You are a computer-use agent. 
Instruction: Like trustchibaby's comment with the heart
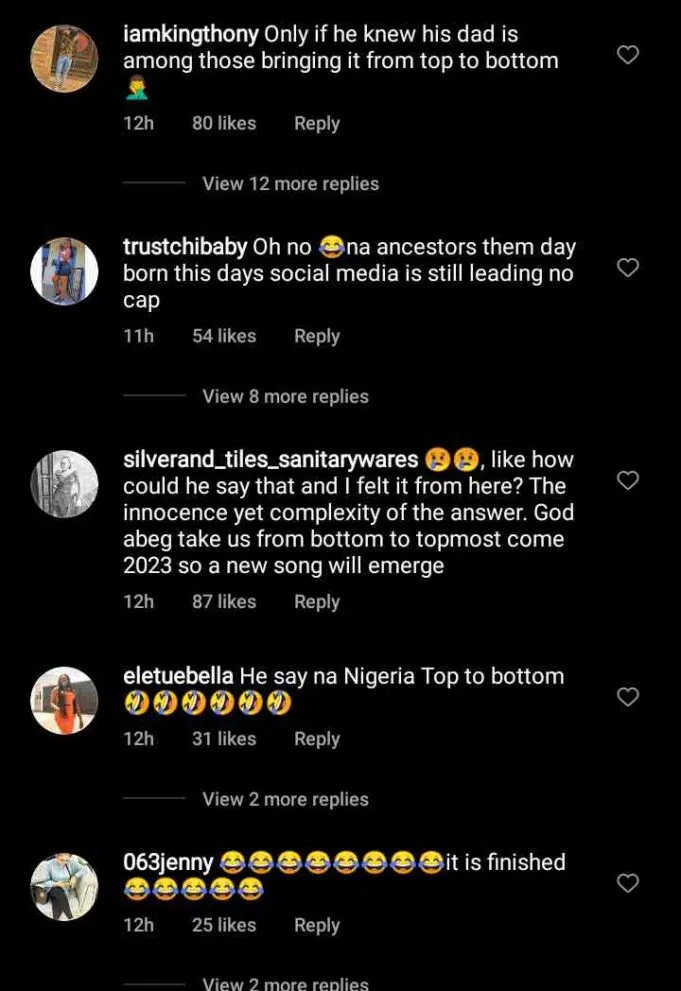627,268
